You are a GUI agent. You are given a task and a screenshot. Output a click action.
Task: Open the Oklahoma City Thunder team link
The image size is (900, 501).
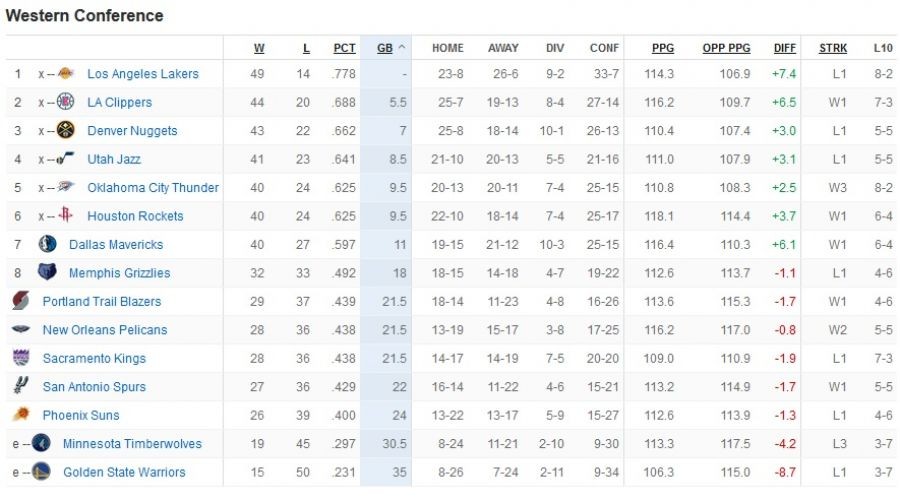click(153, 187)
